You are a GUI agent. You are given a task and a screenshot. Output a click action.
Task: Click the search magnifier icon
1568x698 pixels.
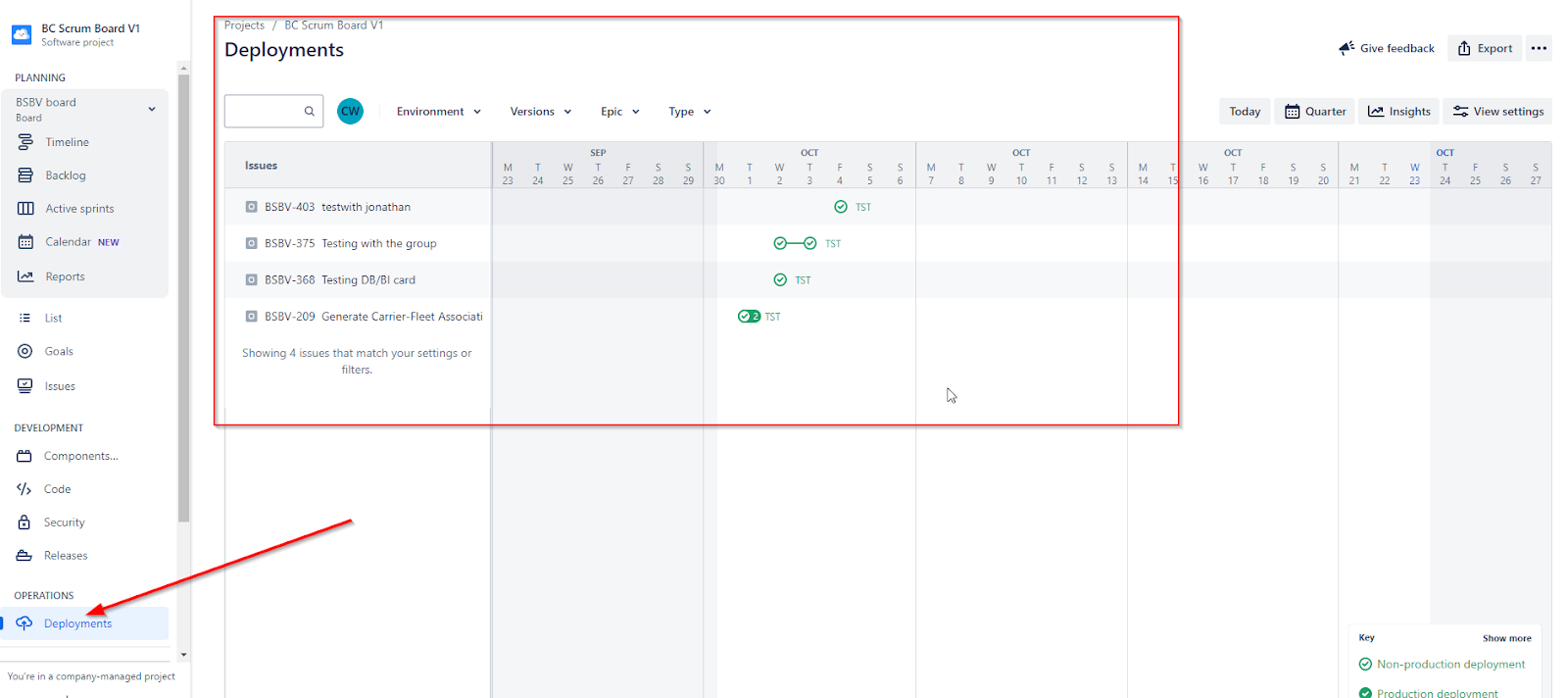[310, 112]
